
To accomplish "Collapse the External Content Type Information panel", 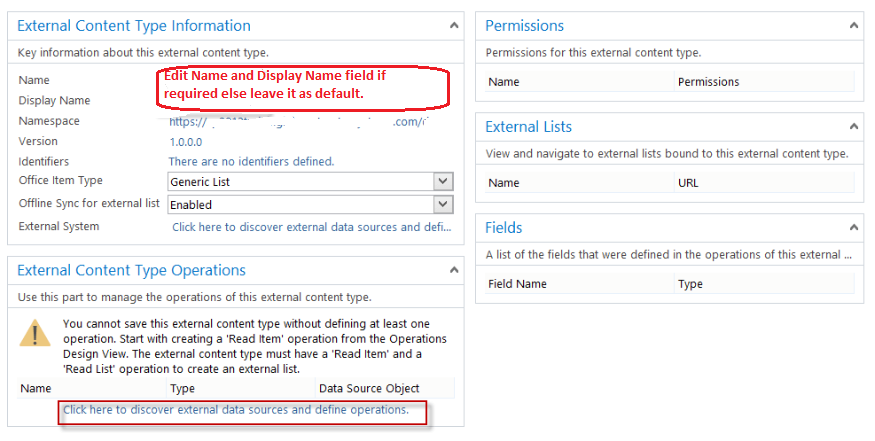I will point(455,25).
